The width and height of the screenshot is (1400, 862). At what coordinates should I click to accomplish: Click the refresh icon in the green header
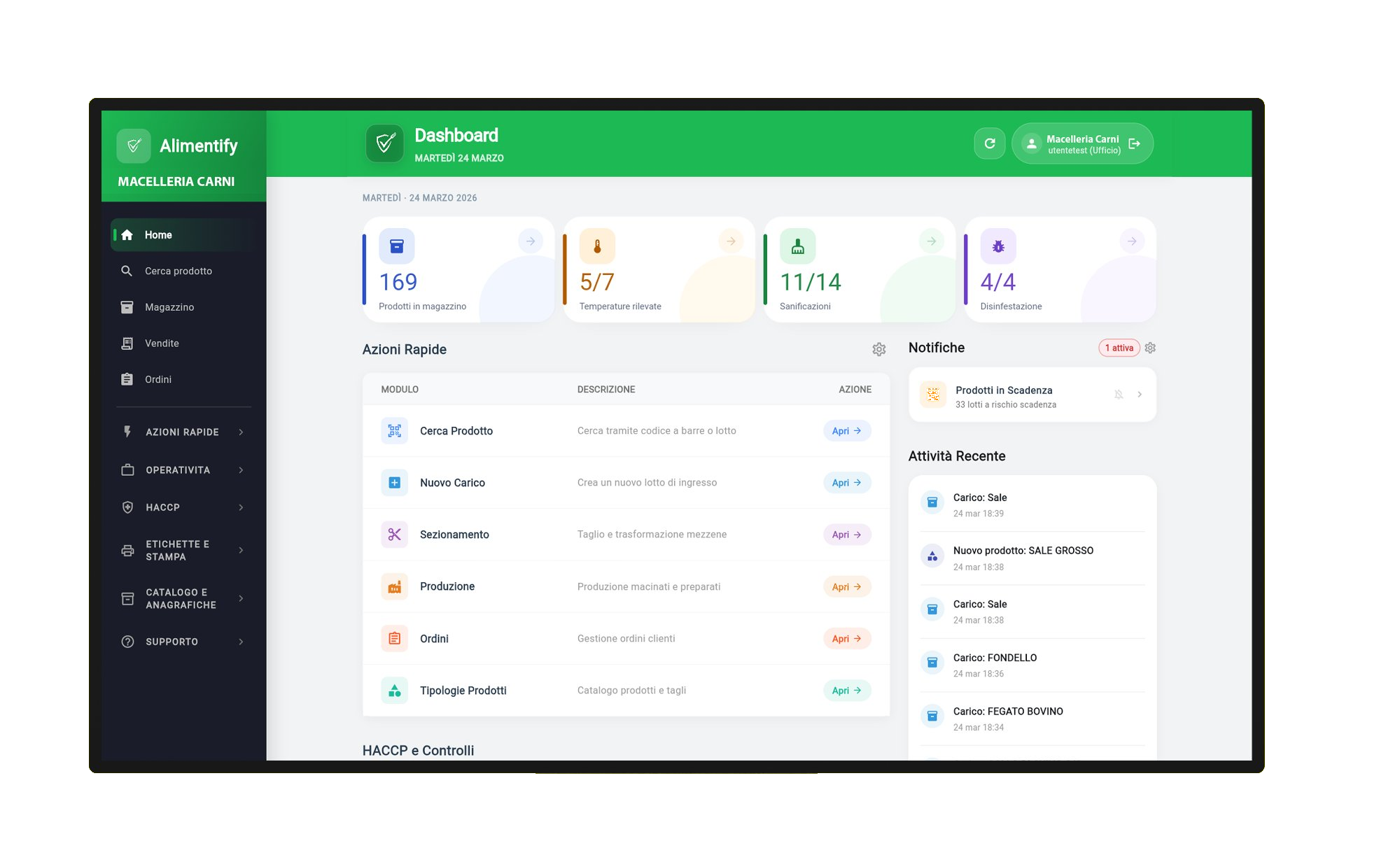click(990, 143)
